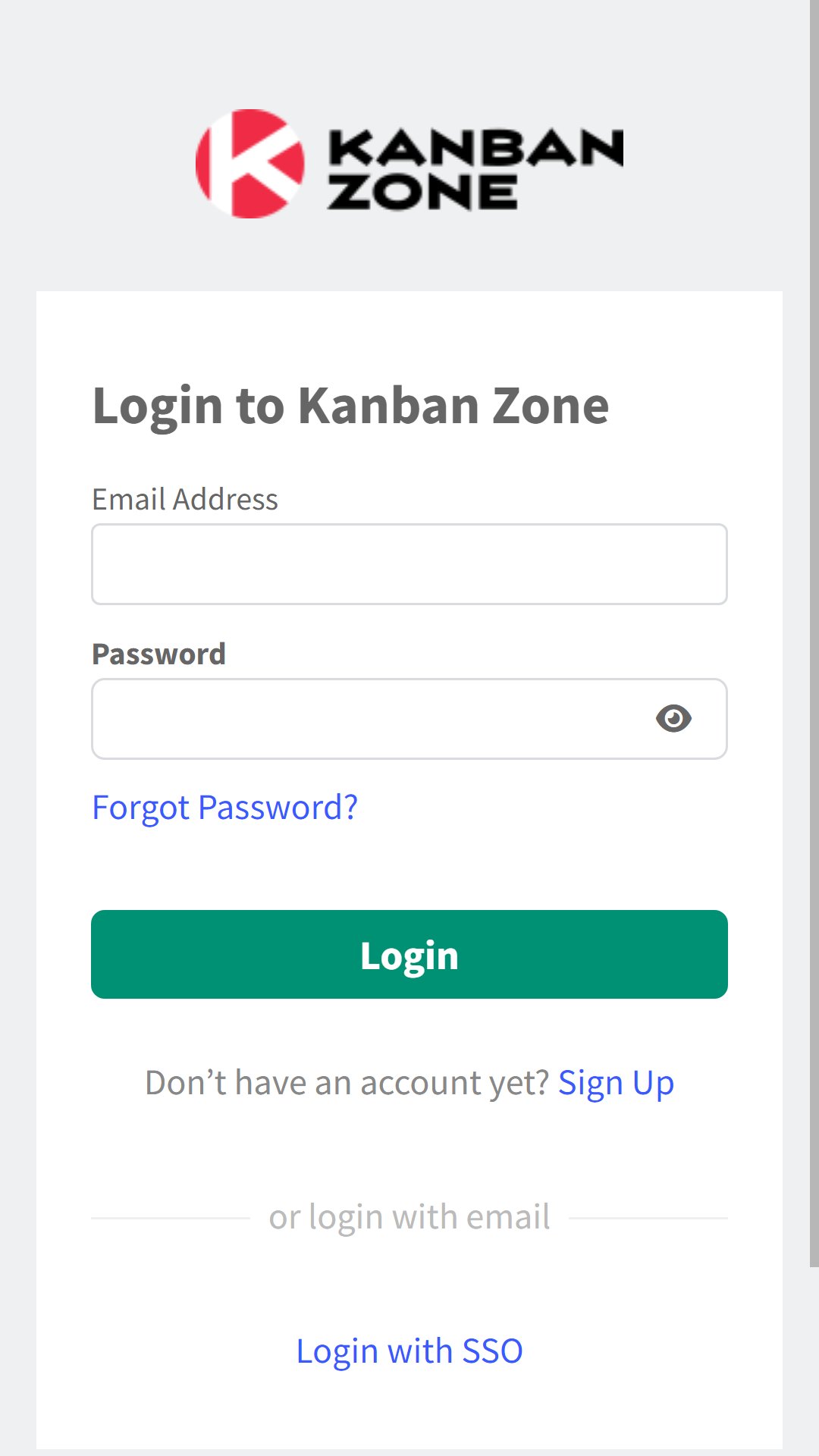The width and height of the screenshot is (819, 1456).
Task: Click the "Don't have an account yet?" text
Action: pyautogui.click(x=347, y=1083)
